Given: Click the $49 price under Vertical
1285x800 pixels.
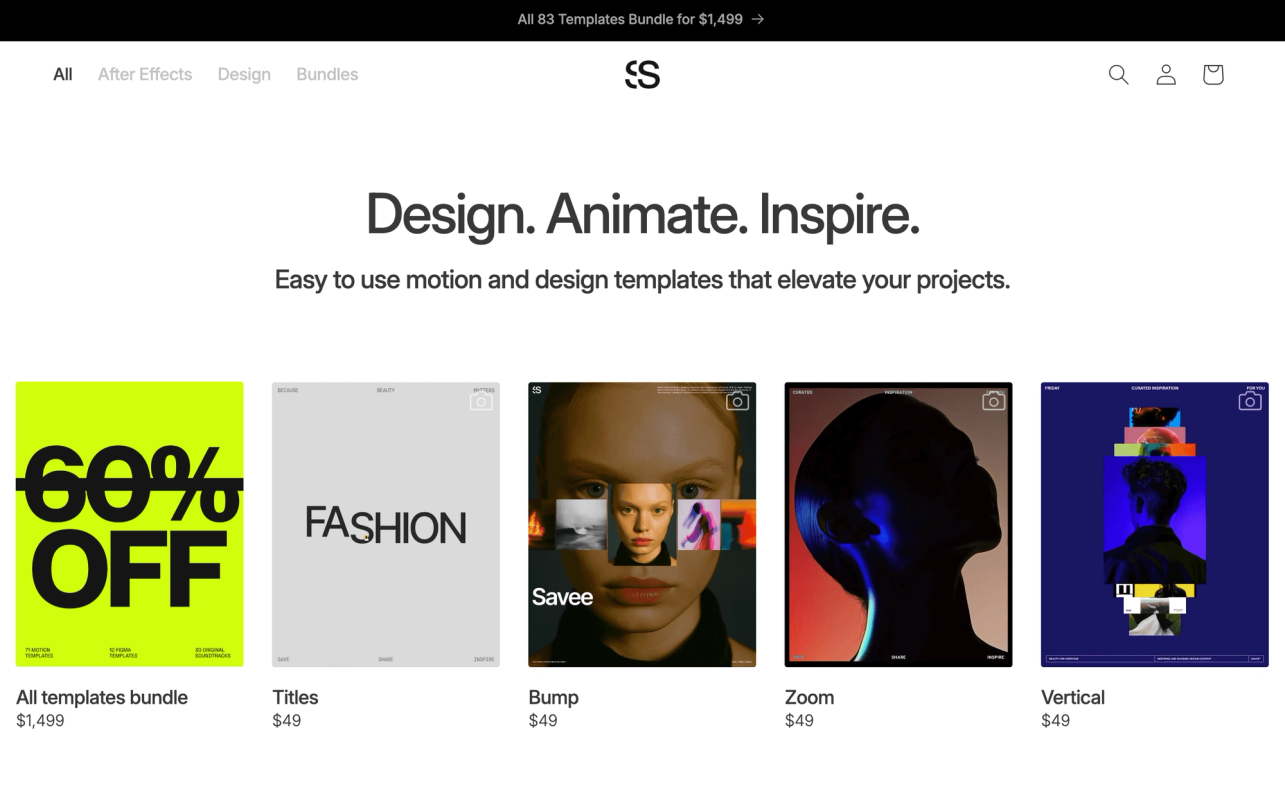Looking at the screenshot, I should click(1055, 720).
